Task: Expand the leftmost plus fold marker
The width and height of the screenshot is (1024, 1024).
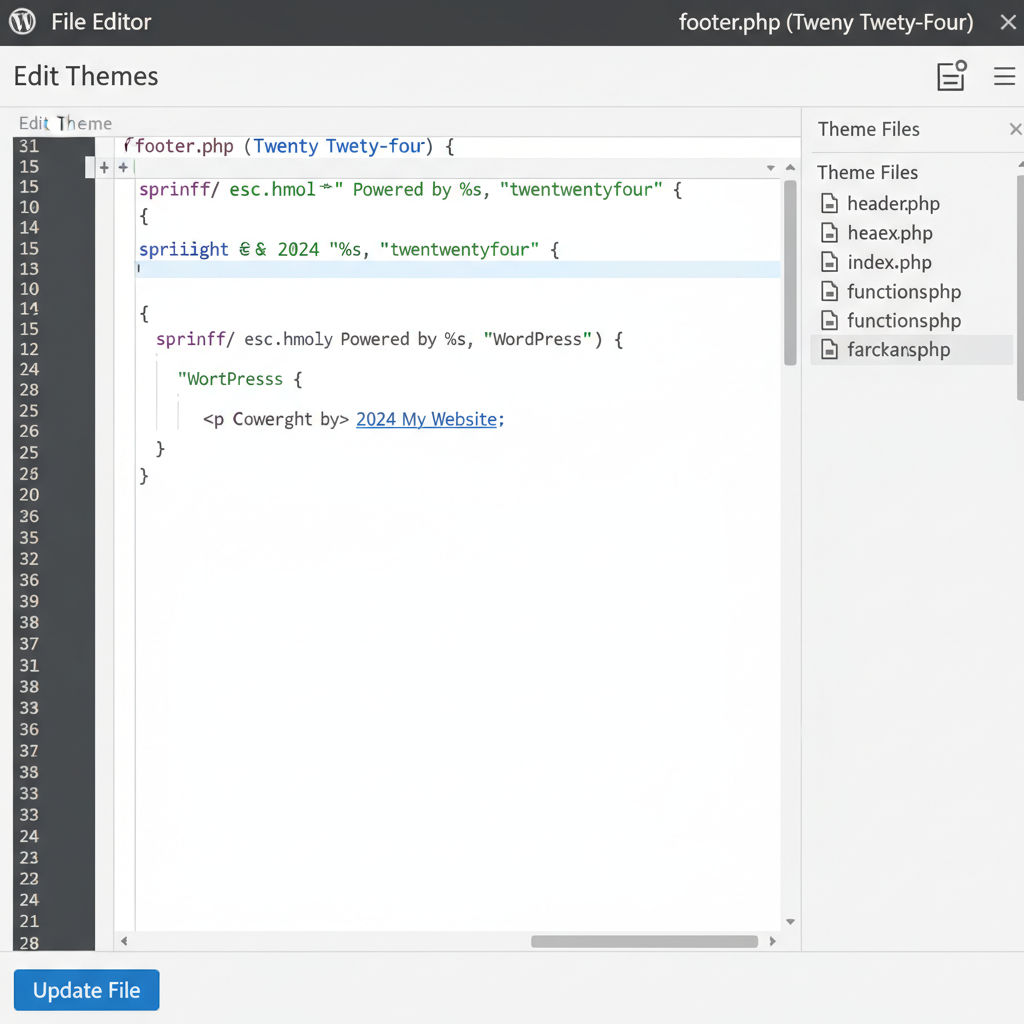Action: click(x=104, y=168)
